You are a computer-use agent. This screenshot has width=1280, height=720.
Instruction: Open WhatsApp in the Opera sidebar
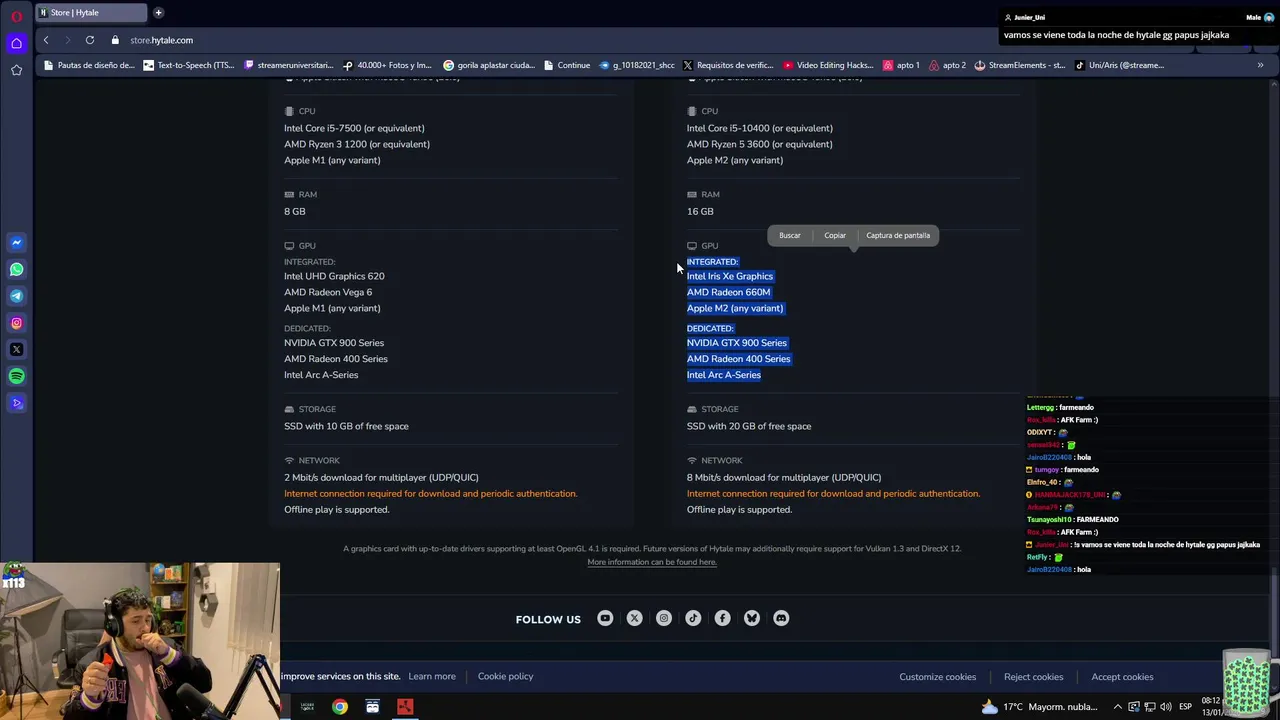[16, 269]
